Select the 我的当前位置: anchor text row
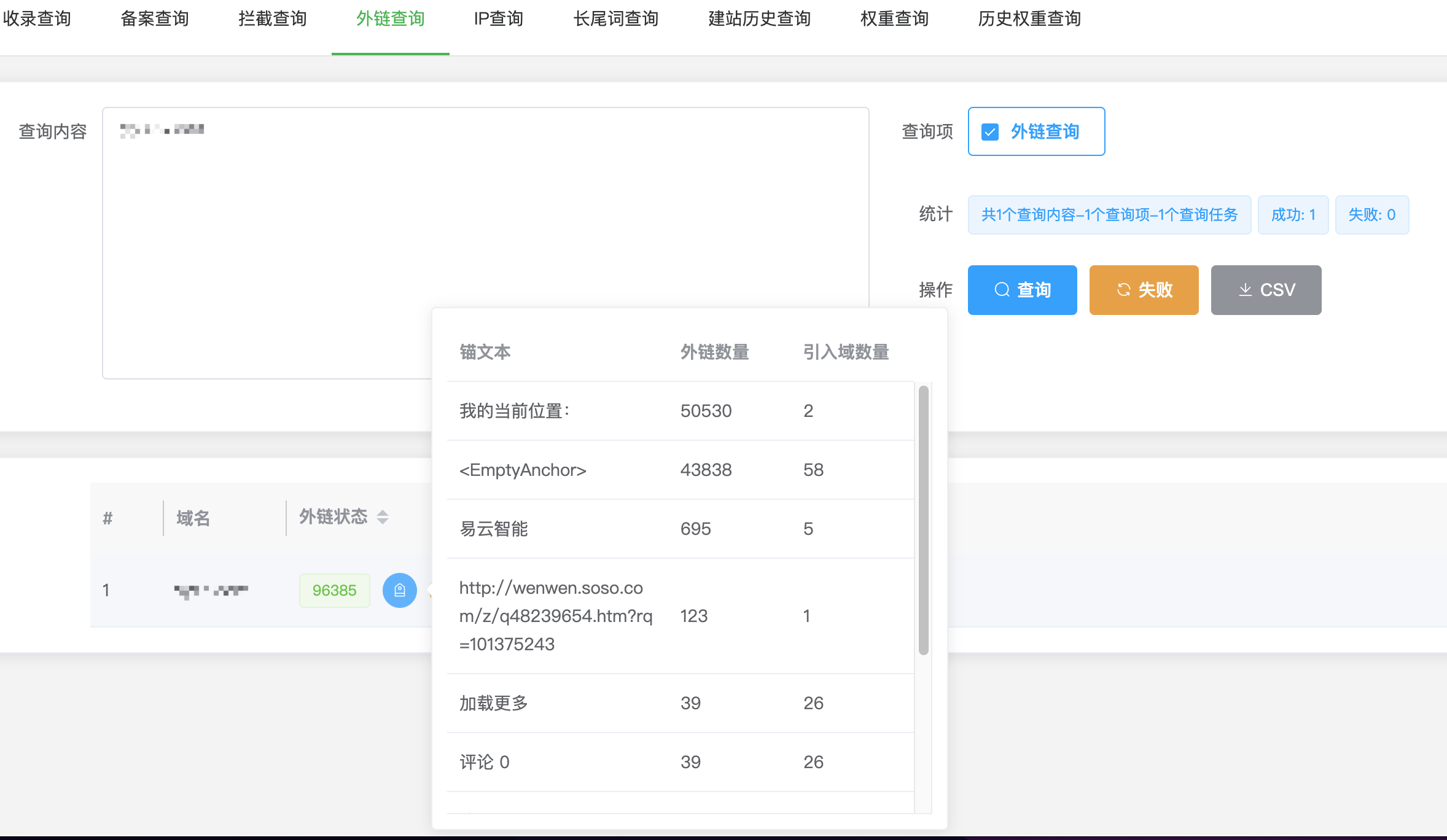The height and width of the screenshot is (840, 1447). click(x=681, y=411)
